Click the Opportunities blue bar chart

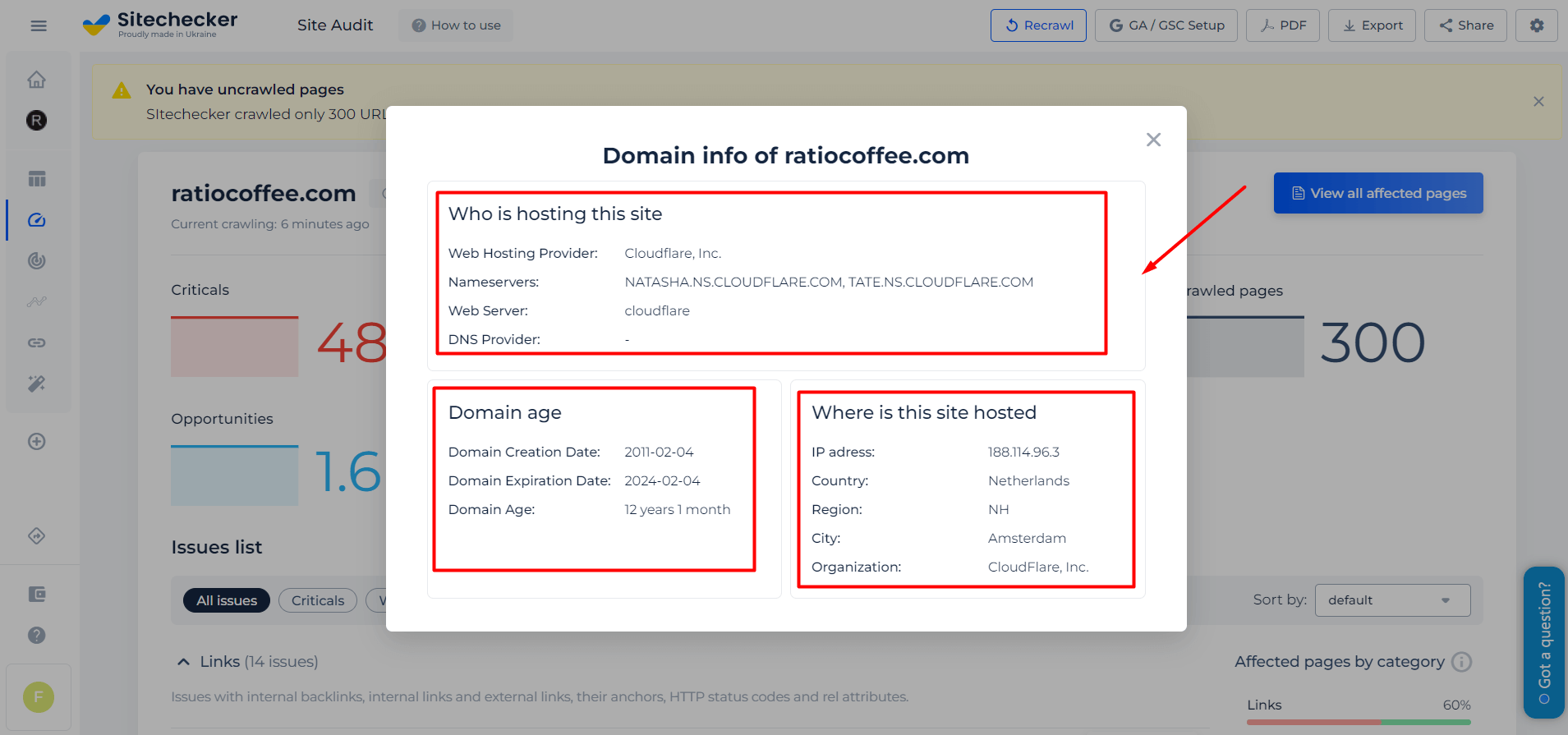[x=235, y=475]
